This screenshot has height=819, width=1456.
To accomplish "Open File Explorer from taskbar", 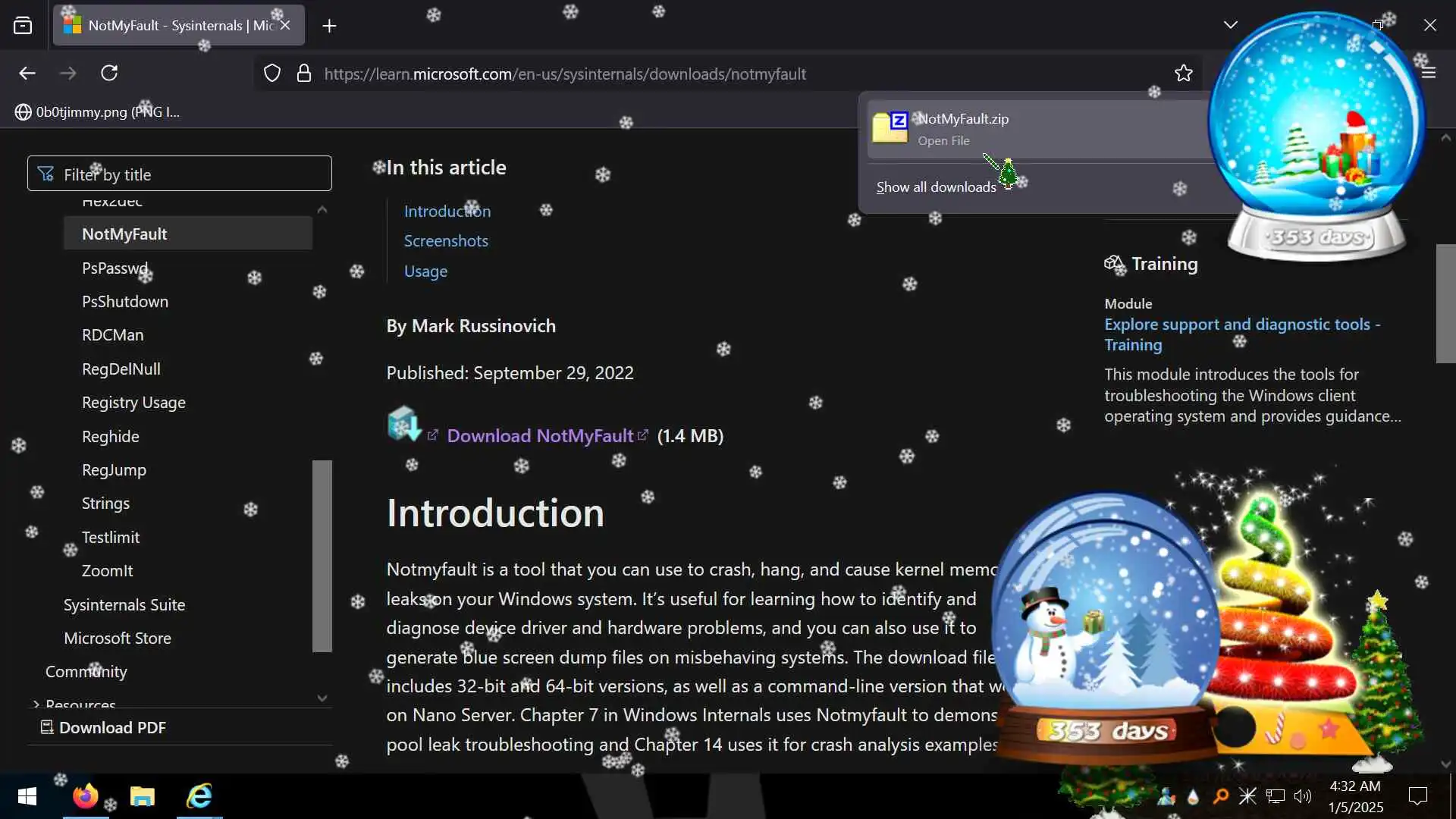I will coord(142,796).
